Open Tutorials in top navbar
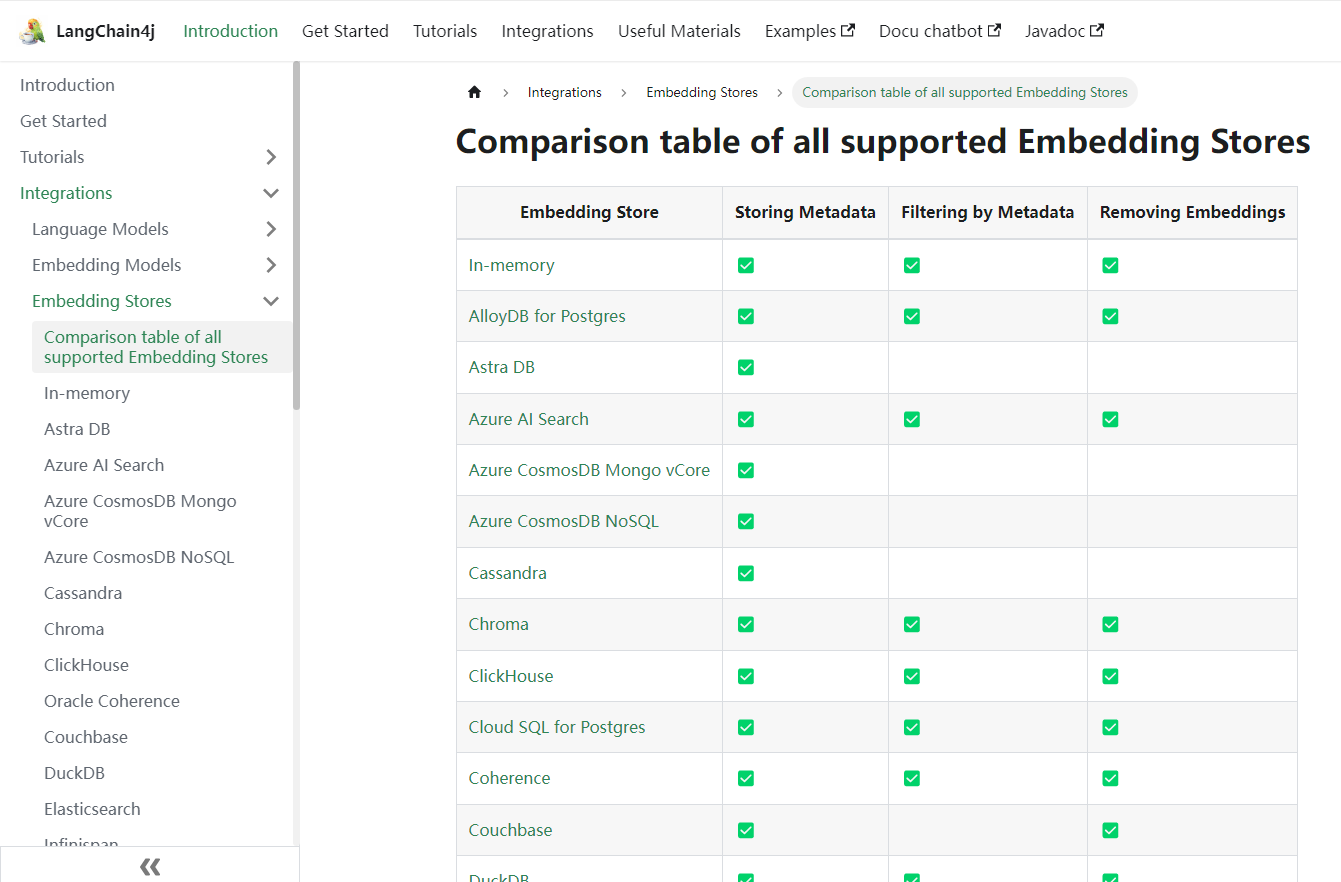 click(445, 31)
